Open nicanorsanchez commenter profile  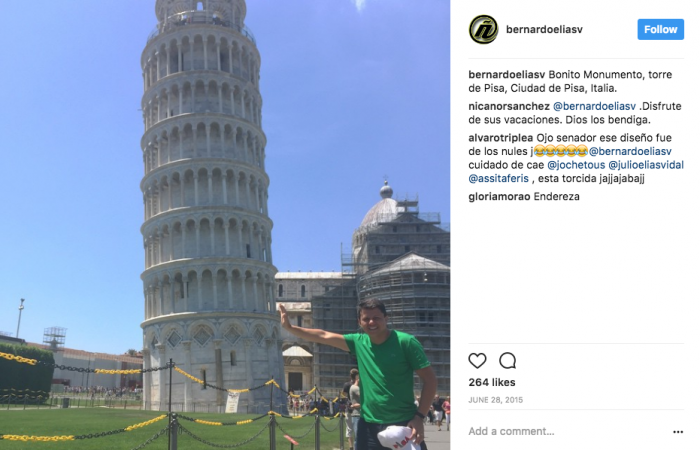pos(509,106)
